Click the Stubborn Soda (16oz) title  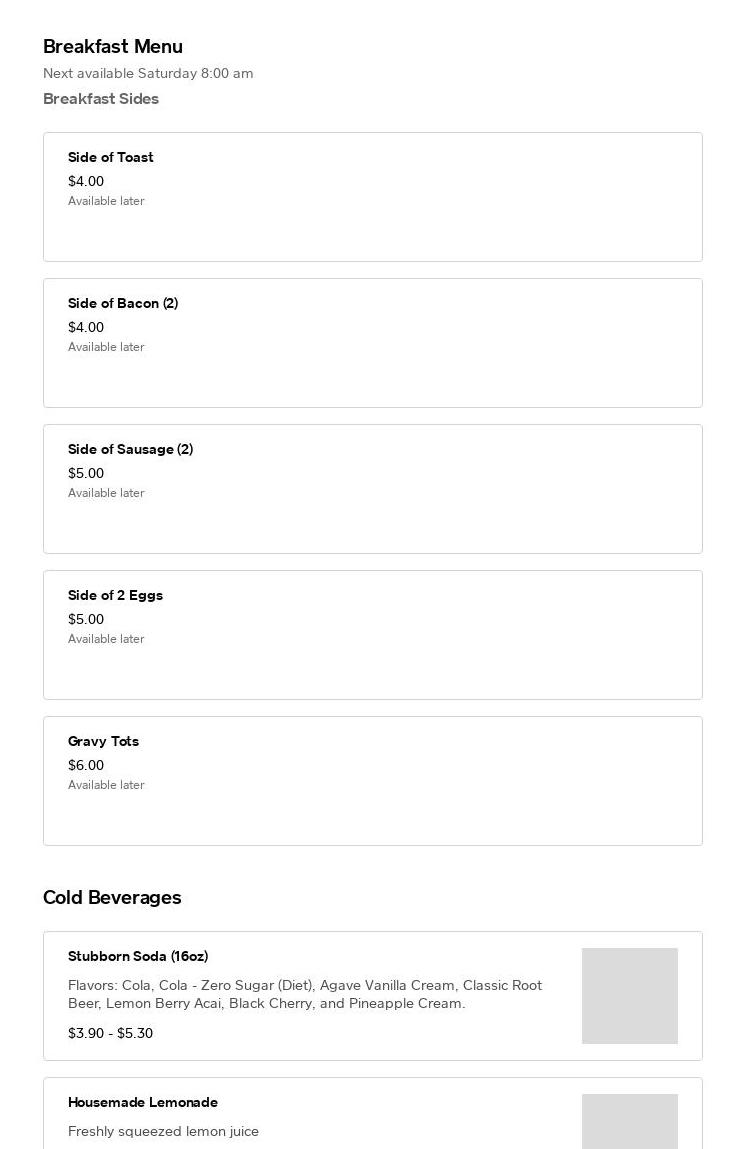(138, 956)
